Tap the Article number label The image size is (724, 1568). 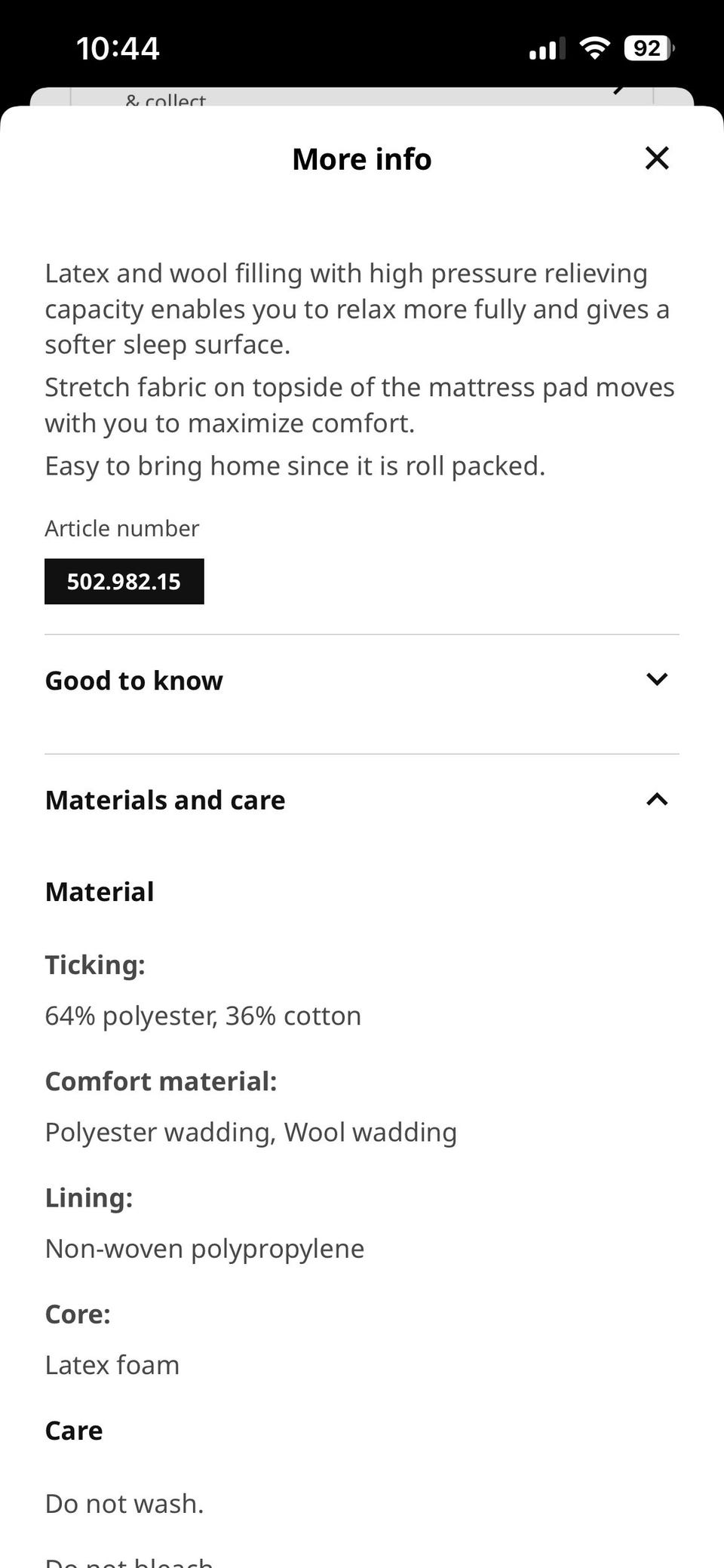(122, 528)
